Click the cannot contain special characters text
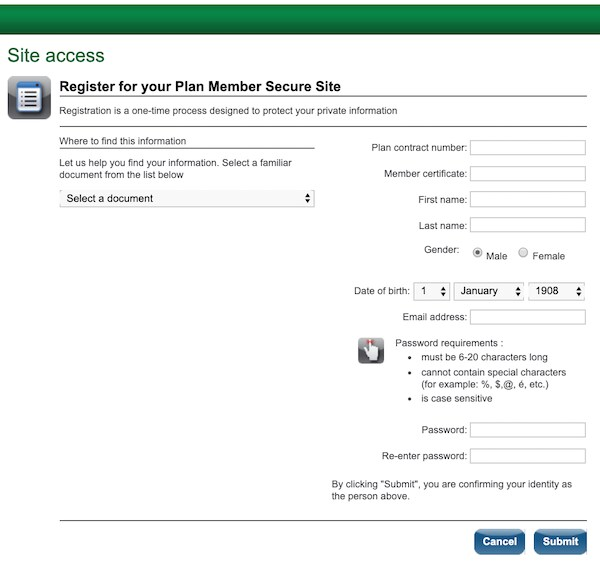The image size is (600, 570). (x=493, y=378)
